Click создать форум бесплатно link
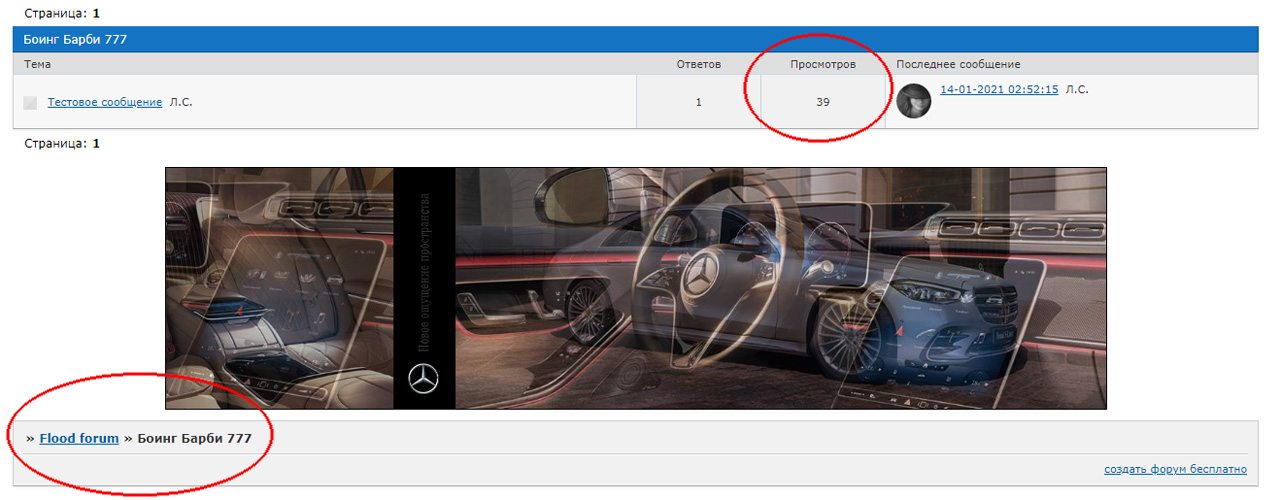Image resolution: width=1280 pixels, height=500 pixels. point(1176,469)
